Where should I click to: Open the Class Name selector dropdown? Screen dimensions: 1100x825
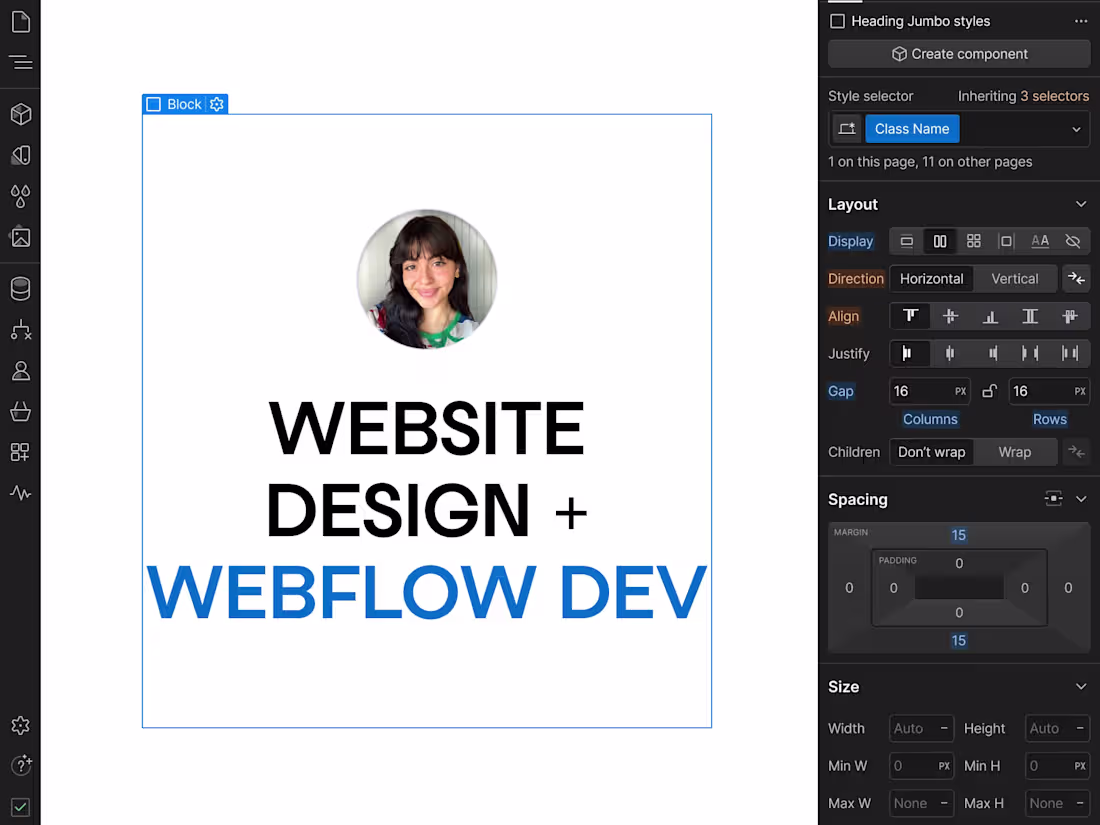1076,128
